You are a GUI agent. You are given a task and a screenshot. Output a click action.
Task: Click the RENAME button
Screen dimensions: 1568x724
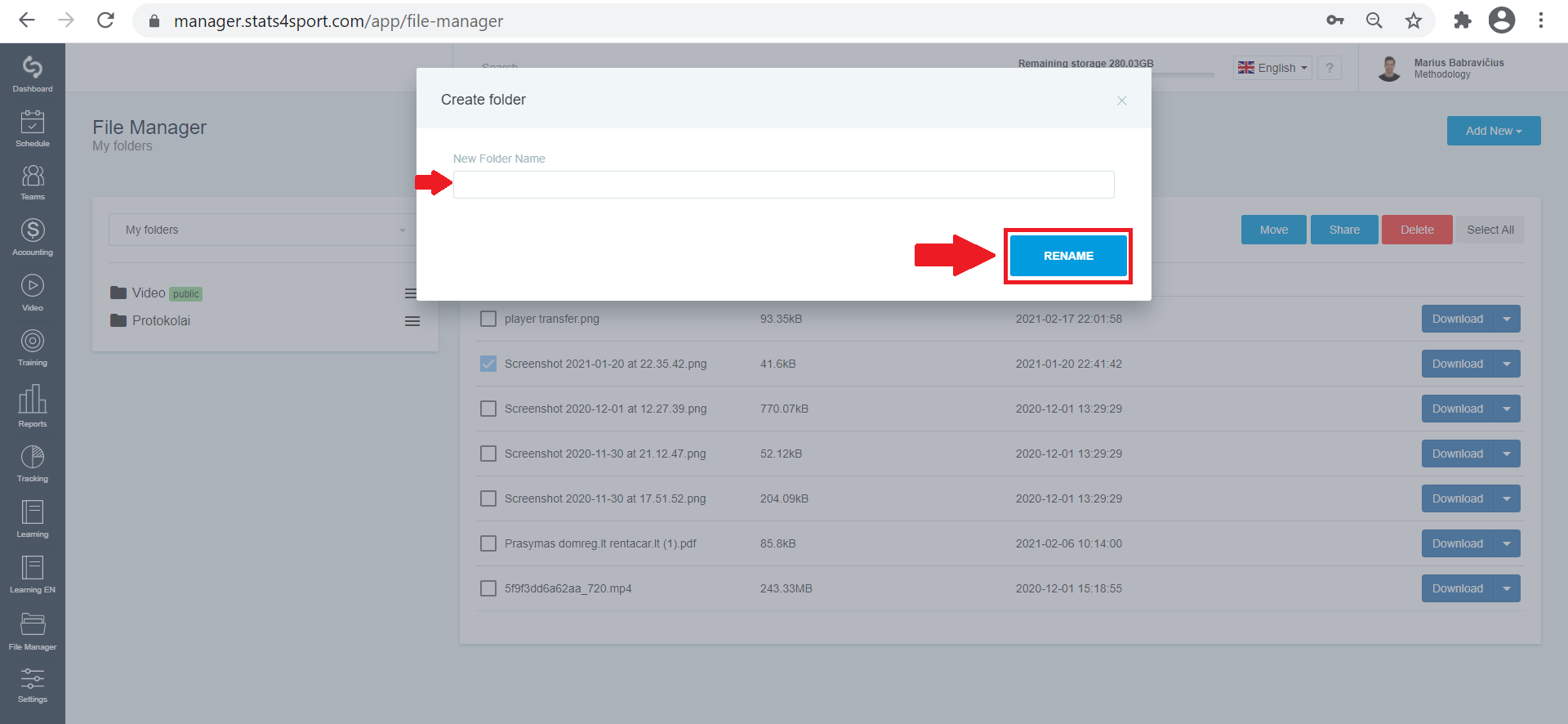pyautogui.click(x=1068, y=256)
